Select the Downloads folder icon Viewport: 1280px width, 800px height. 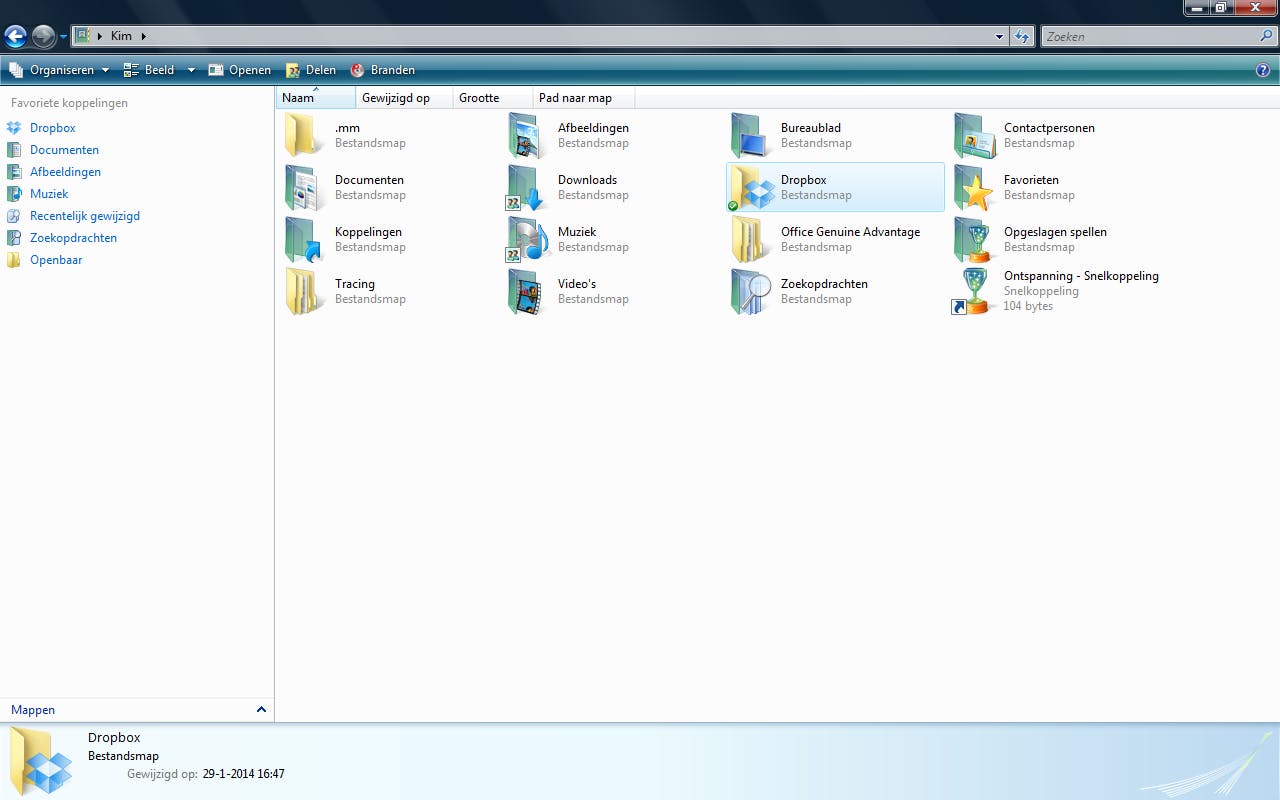tap(527, 187)
